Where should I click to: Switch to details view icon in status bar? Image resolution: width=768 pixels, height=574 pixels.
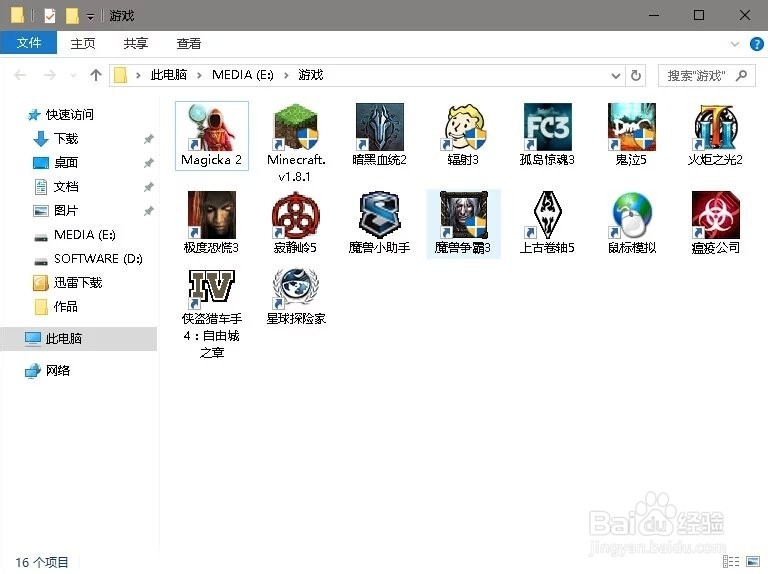pyautogui.click(x=731, y=561)
